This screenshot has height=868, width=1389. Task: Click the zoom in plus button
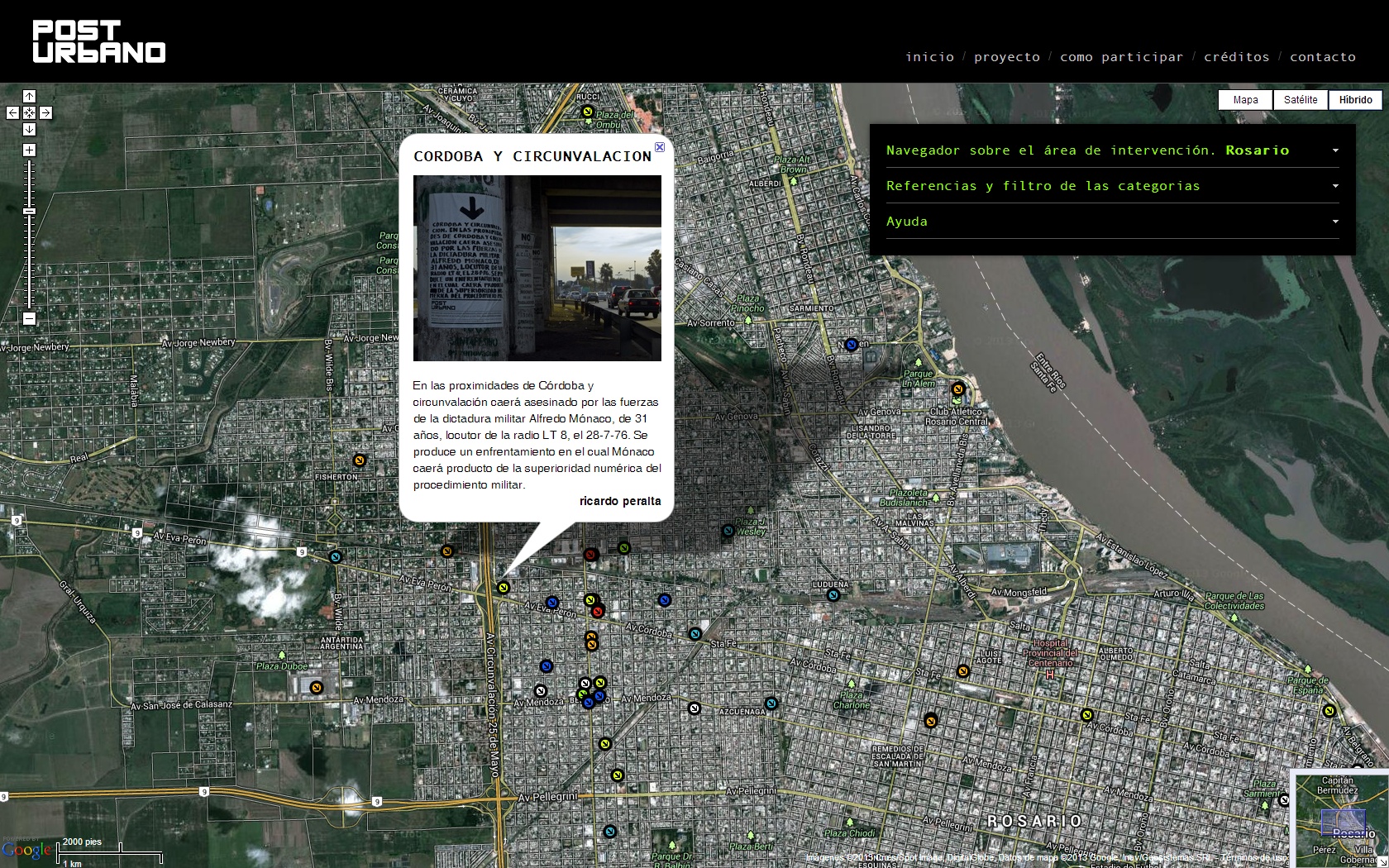(29, 150)
